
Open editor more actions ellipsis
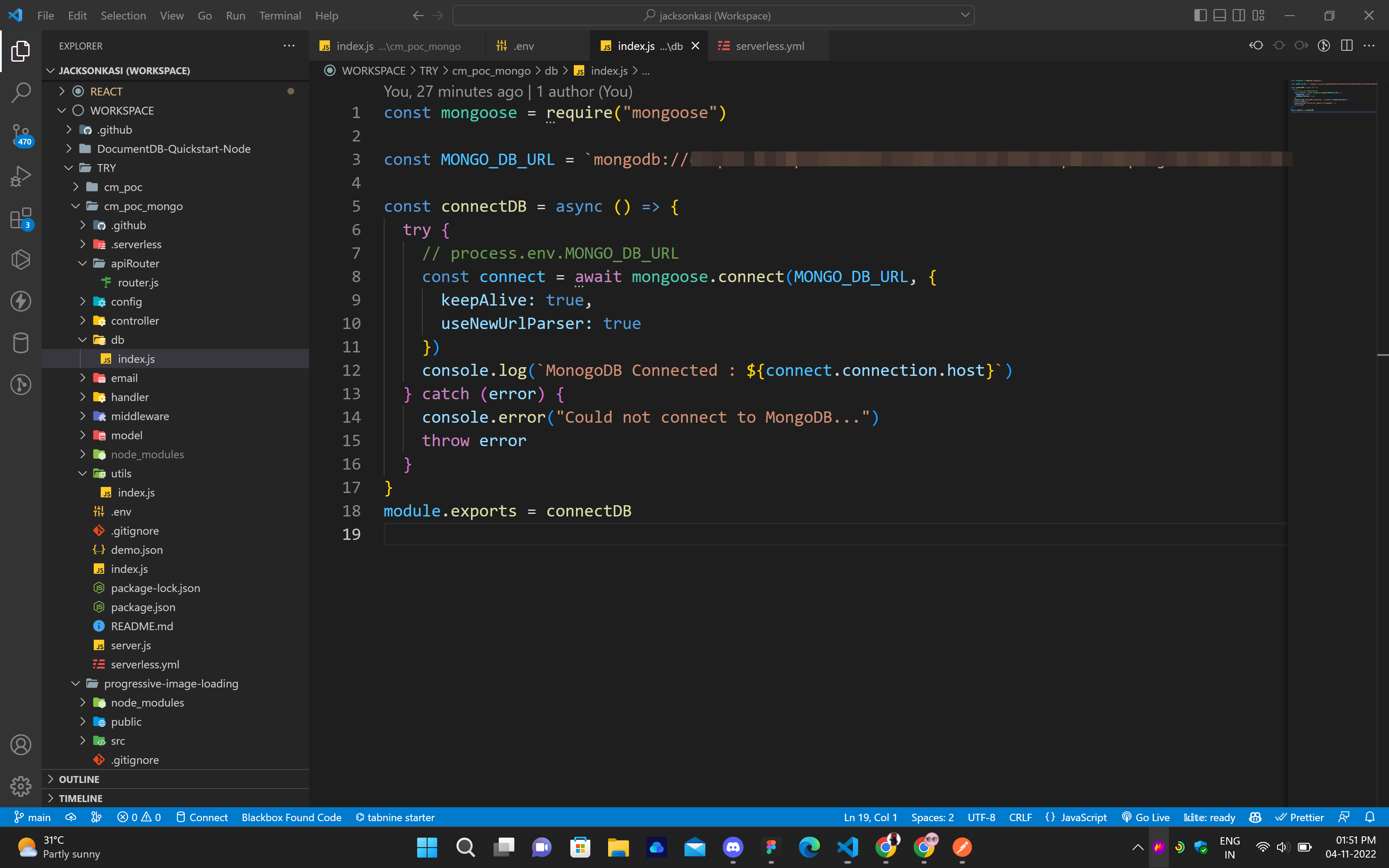tap(1369, 45)
